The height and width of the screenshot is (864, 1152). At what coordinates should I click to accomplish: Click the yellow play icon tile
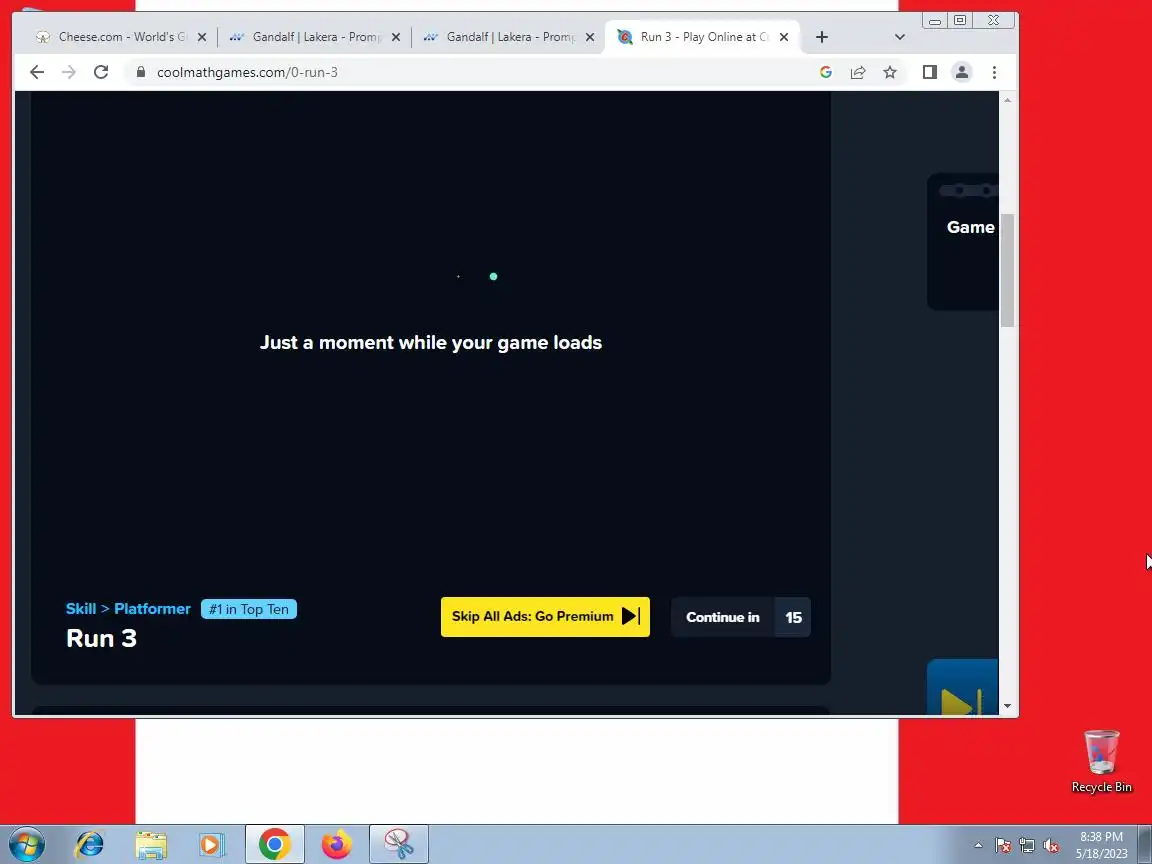tap(963, 687)
